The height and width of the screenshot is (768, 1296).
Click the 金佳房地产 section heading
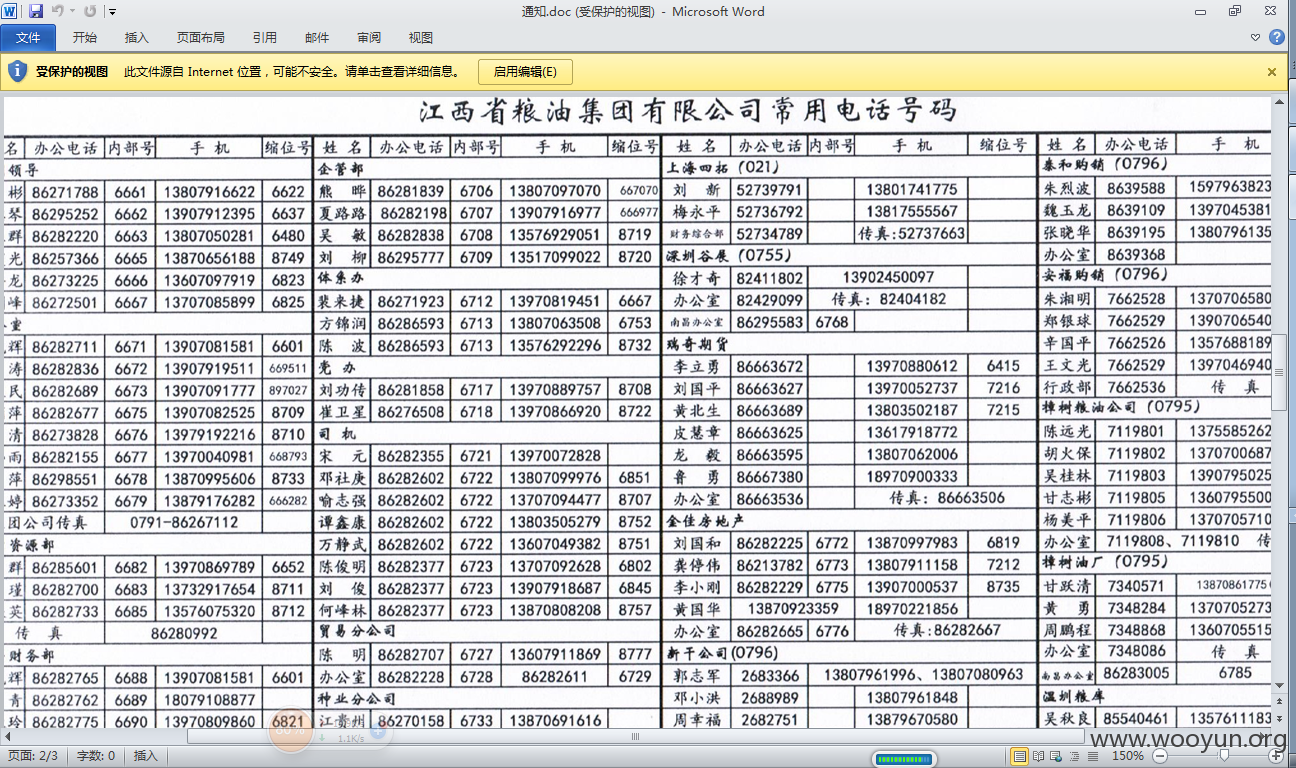coord(705,521)
